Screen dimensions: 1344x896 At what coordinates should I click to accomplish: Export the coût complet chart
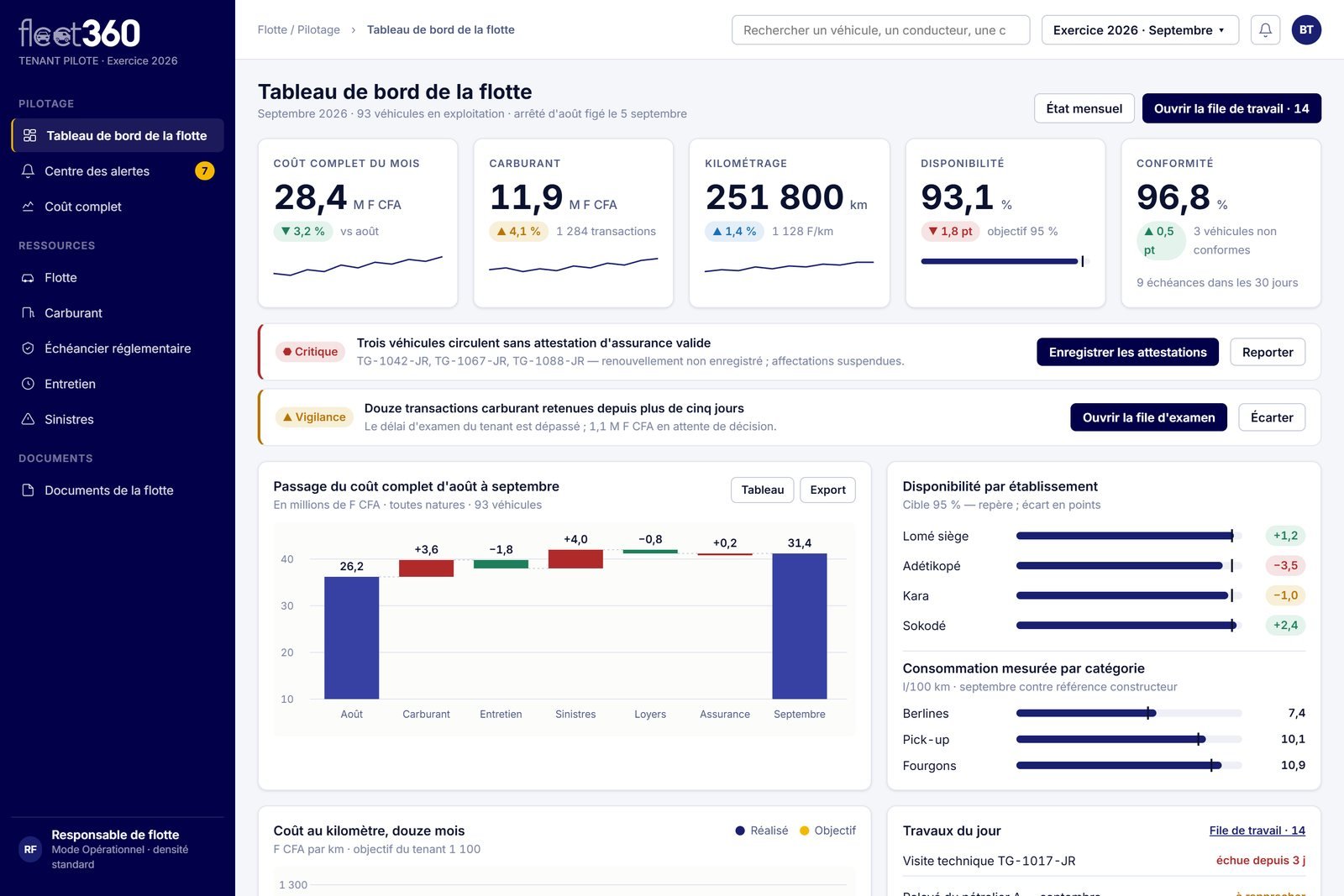(827, 490)
